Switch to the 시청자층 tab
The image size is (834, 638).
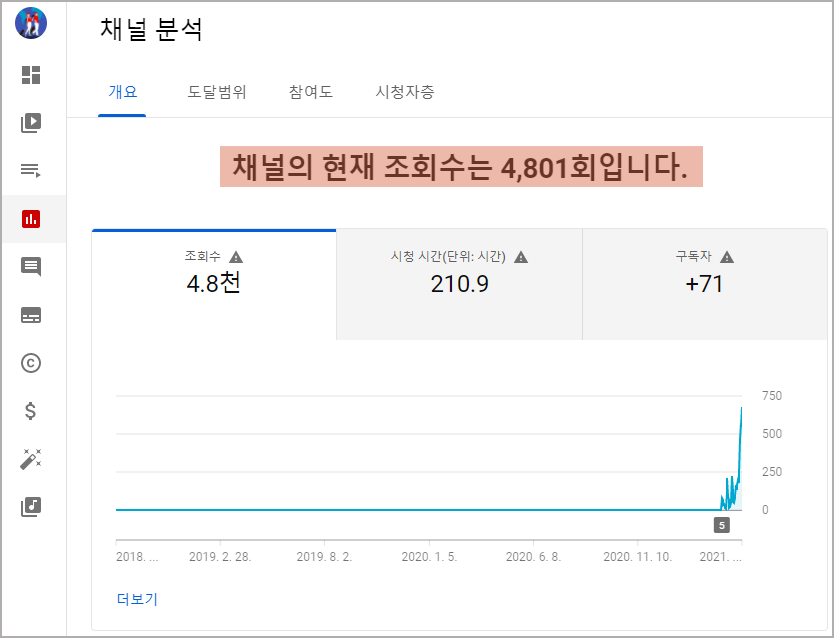coord(405,92)
